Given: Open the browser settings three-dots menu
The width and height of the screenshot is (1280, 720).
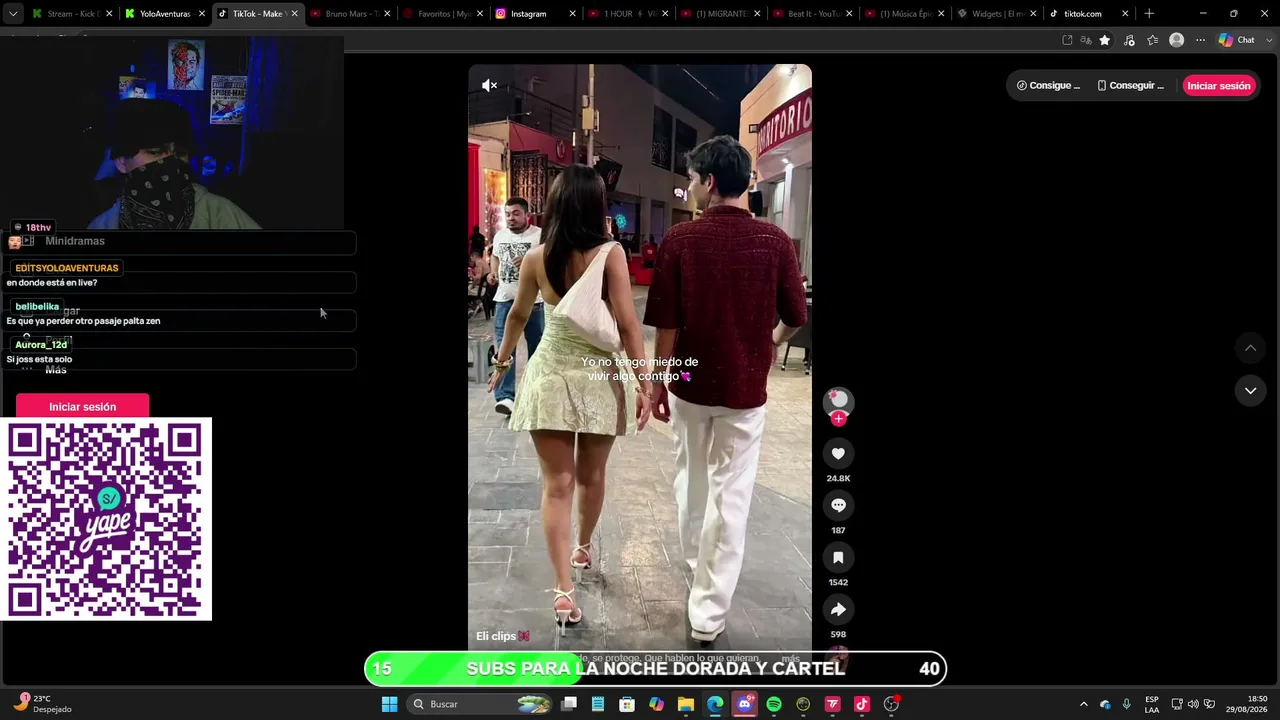Looking at the screenshot, I should click(1201, 40).
